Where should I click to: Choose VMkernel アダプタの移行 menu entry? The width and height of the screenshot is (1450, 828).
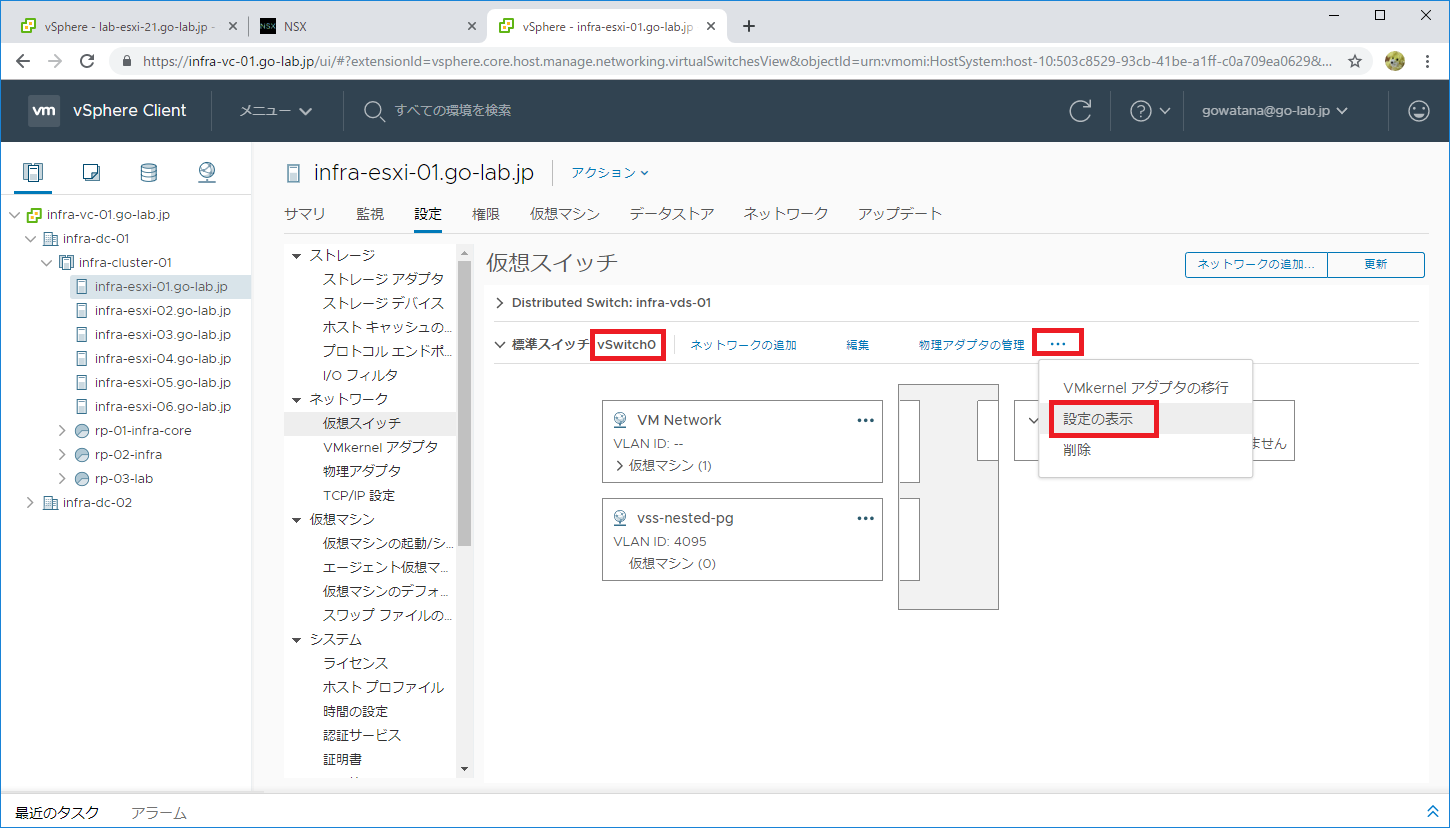[x=1145, y=388]
